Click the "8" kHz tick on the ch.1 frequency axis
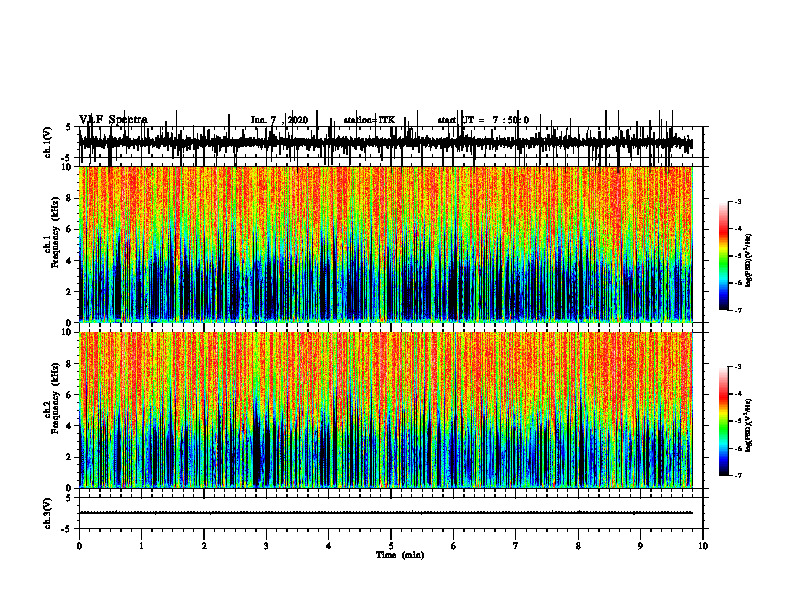Image resolution: width=792 pixels, height=612 pixels. click(69, 198)
